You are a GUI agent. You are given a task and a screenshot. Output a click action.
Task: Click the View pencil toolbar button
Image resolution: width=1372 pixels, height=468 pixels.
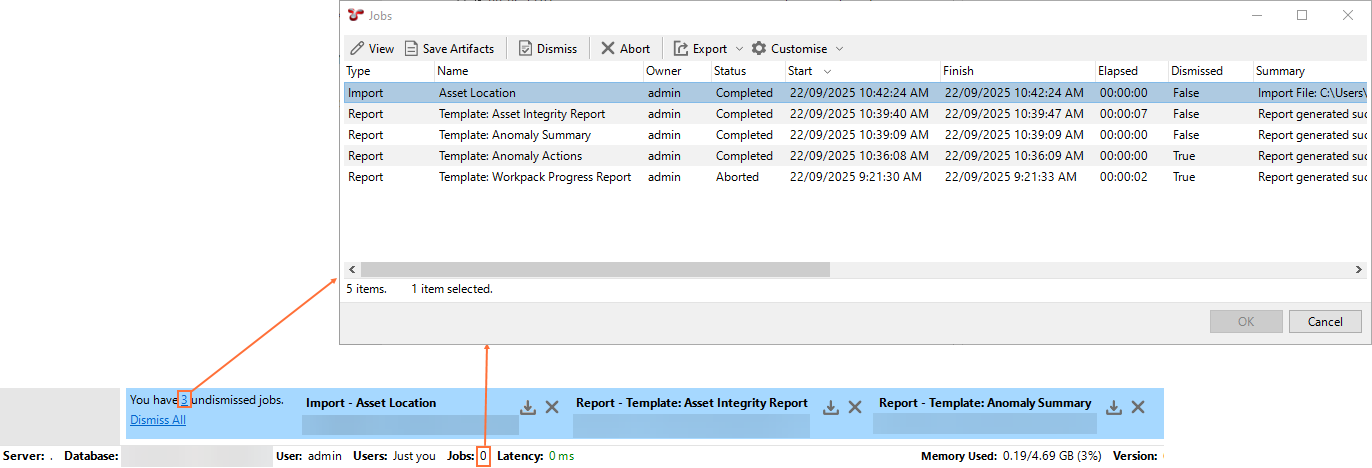pos(371,48)
